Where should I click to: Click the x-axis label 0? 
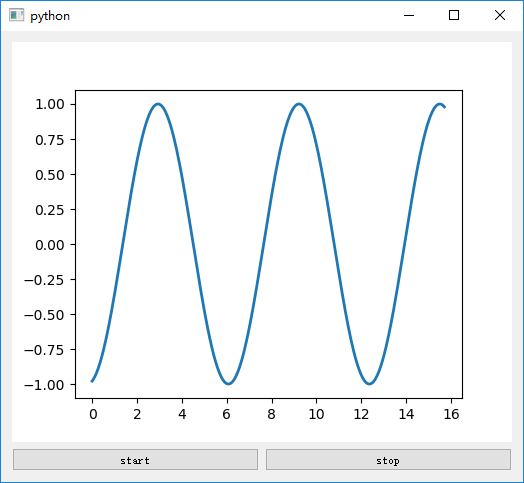93,414
